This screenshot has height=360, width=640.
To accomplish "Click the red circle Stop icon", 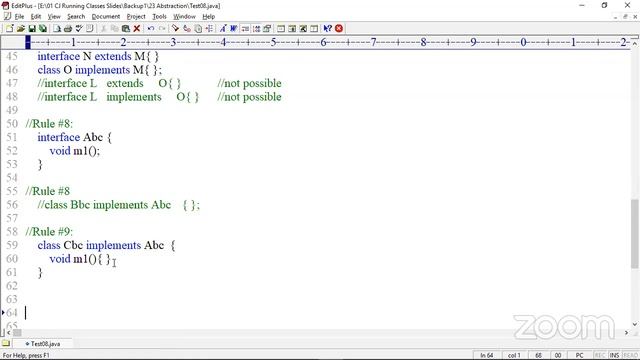I will [339, 28].
